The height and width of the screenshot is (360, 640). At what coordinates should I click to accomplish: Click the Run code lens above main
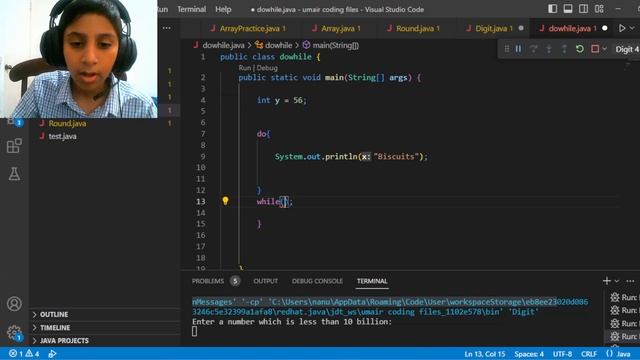point(244,68)
